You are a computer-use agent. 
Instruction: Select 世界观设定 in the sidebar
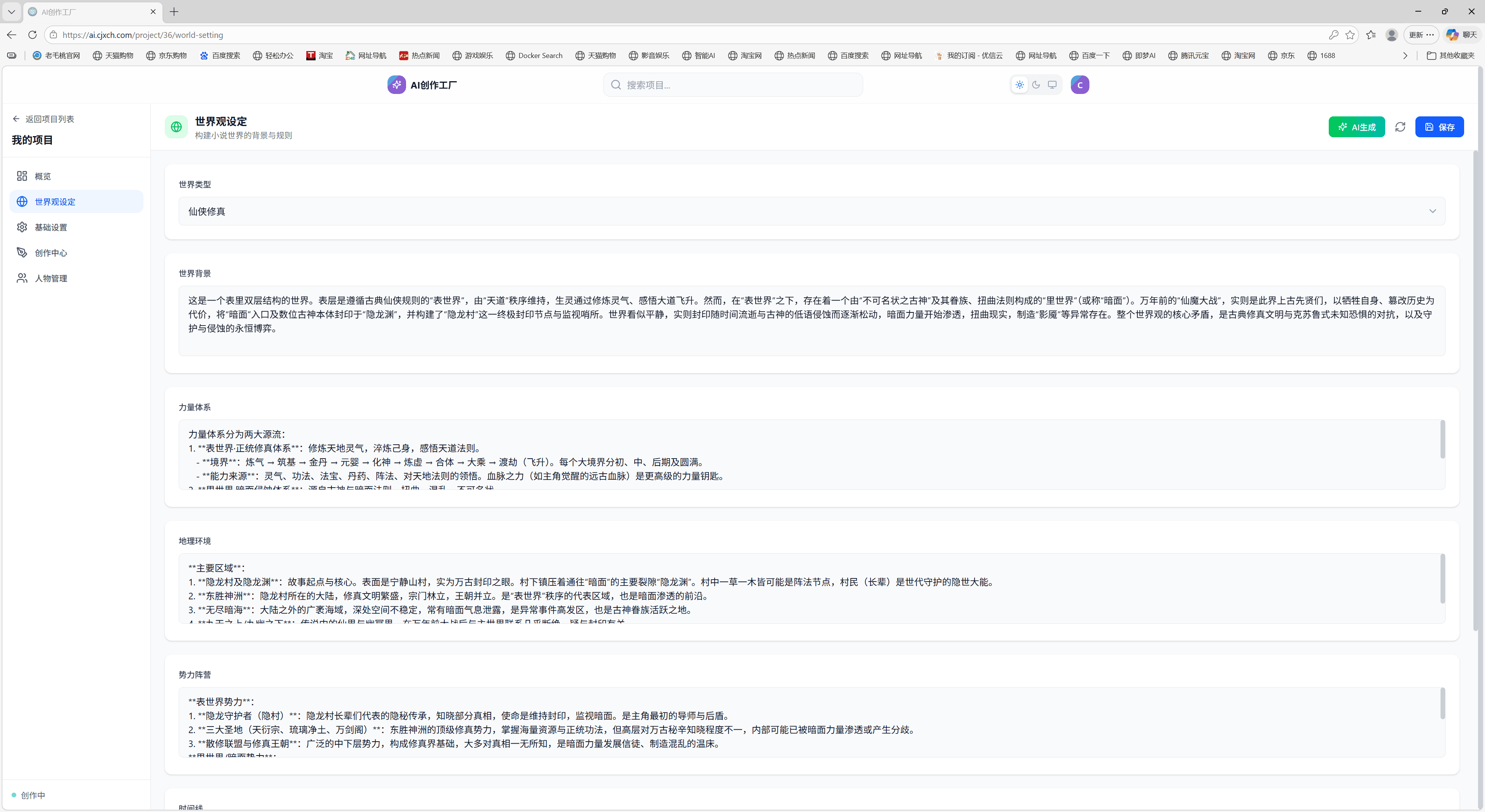(76, 201)
